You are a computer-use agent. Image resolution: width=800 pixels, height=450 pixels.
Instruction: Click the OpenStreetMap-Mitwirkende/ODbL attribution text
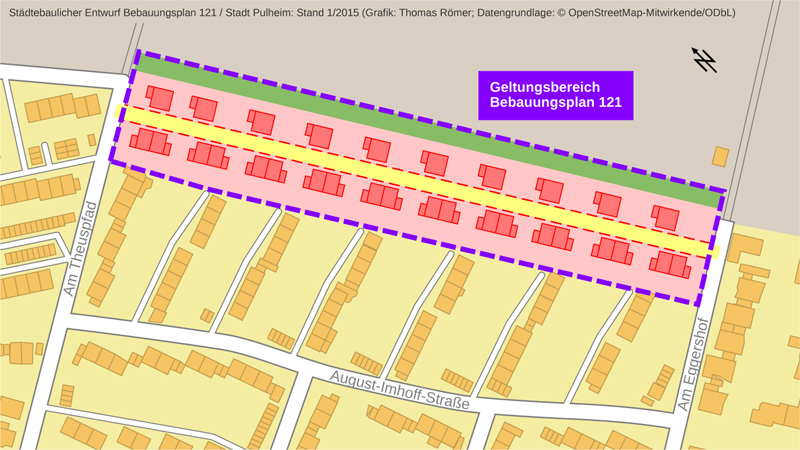pyautogui.click(x=652, y=13)
